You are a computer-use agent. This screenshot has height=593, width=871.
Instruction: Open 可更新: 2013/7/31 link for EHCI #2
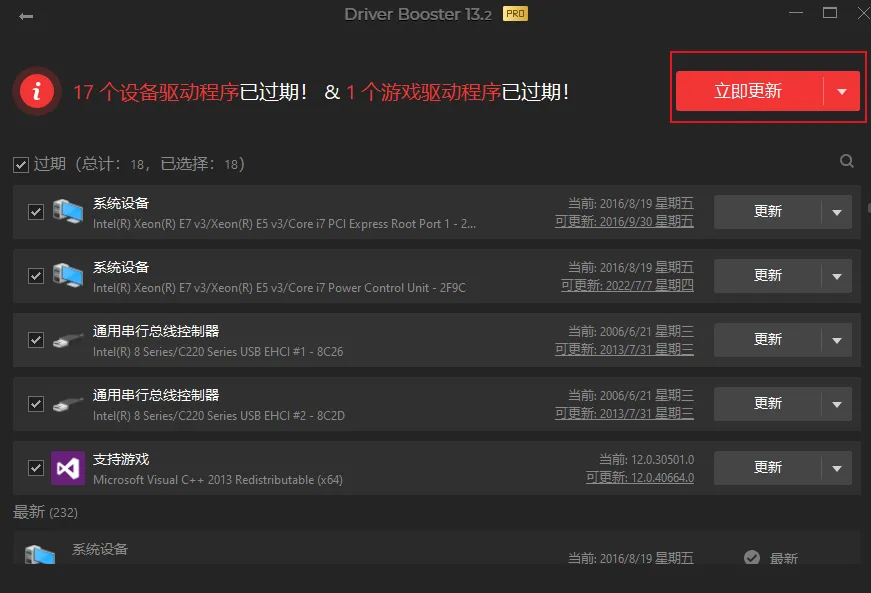click(x=624, y=413)
